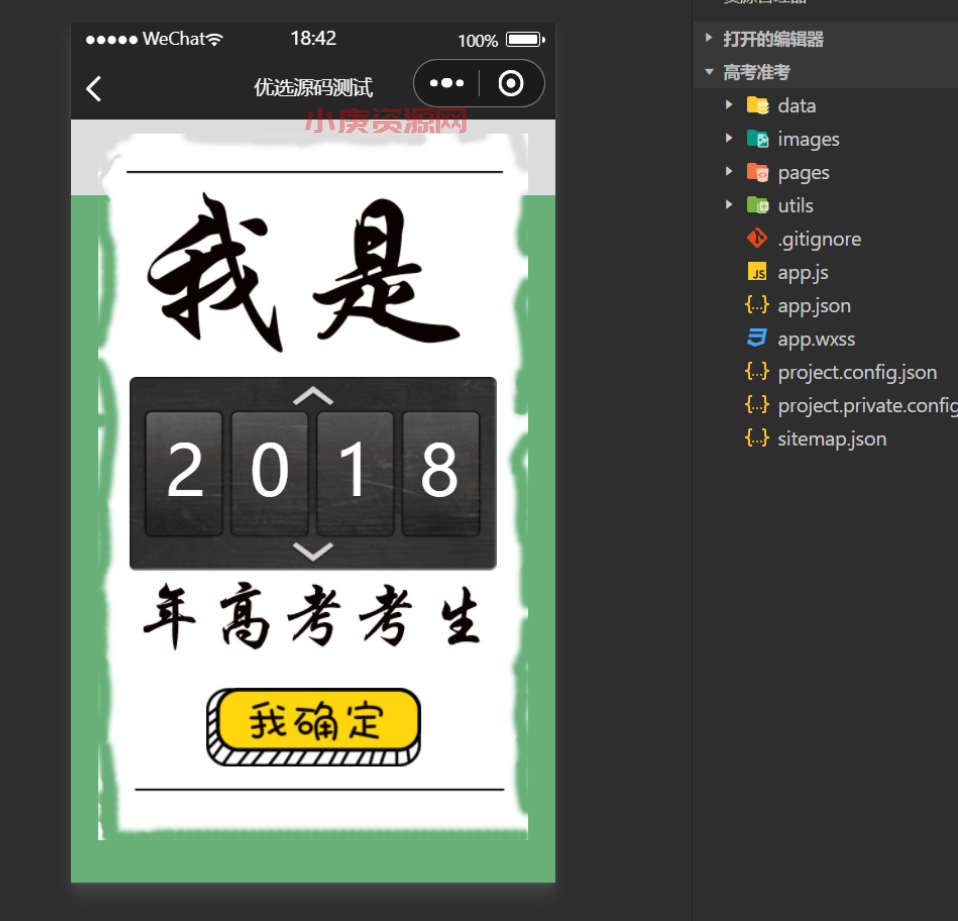Expand the 打开的编辑器 section
The image size is (958, 921).
click(x=709, y=39)
